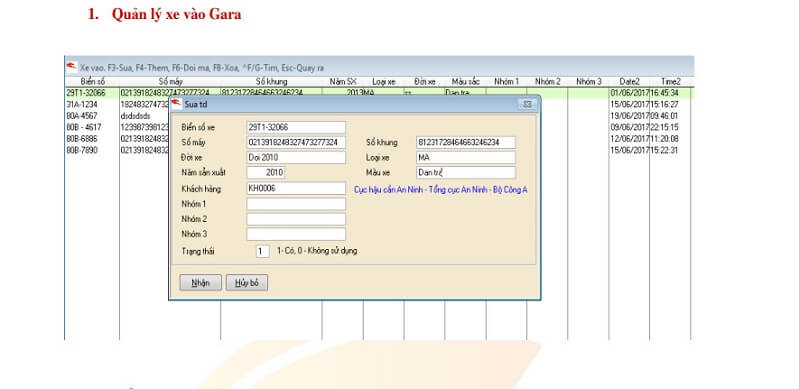The image size is (800, 389).
Task: Click the Nhóm 1 column header
Action: [506, 82]
